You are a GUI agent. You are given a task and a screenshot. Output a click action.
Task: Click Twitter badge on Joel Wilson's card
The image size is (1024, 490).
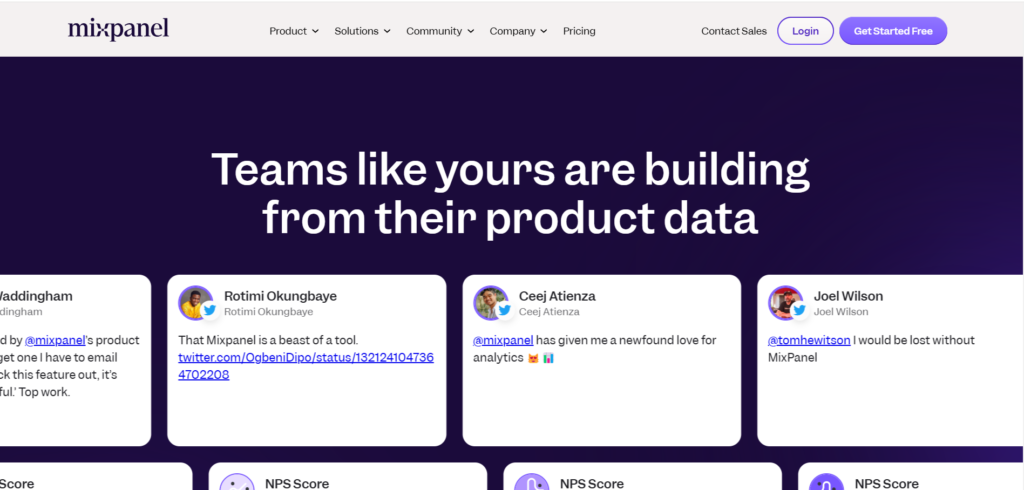800,310
